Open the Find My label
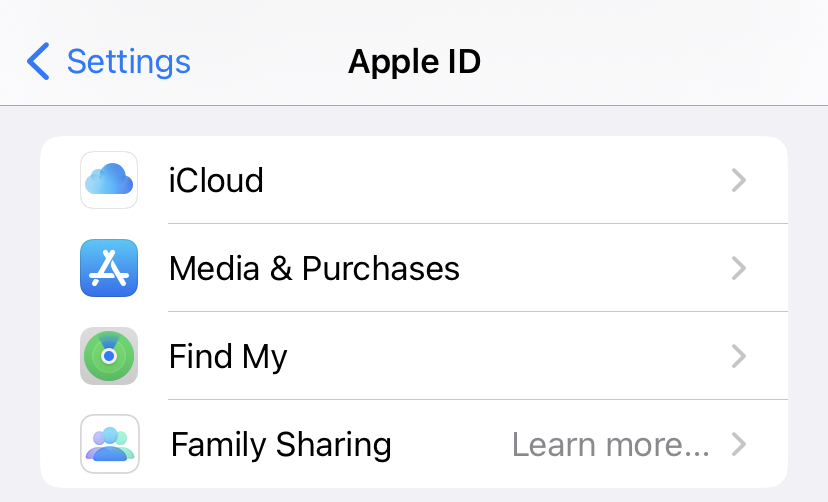 228,357
